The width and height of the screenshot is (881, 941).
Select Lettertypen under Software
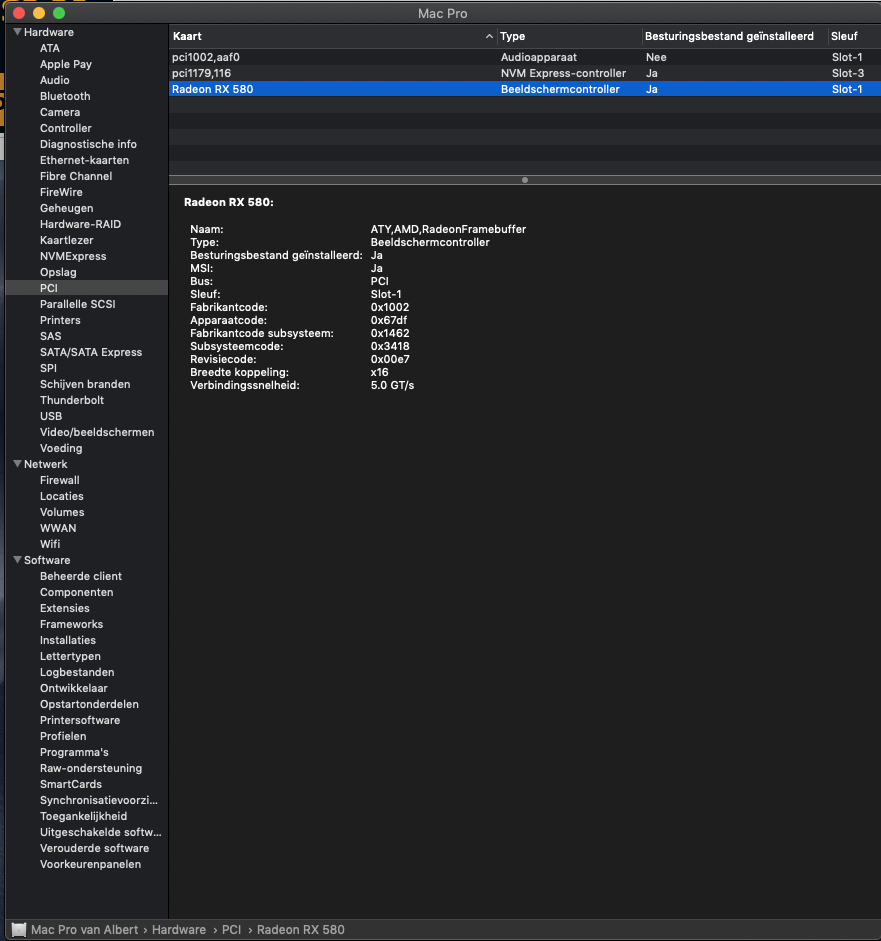point(70,656)
